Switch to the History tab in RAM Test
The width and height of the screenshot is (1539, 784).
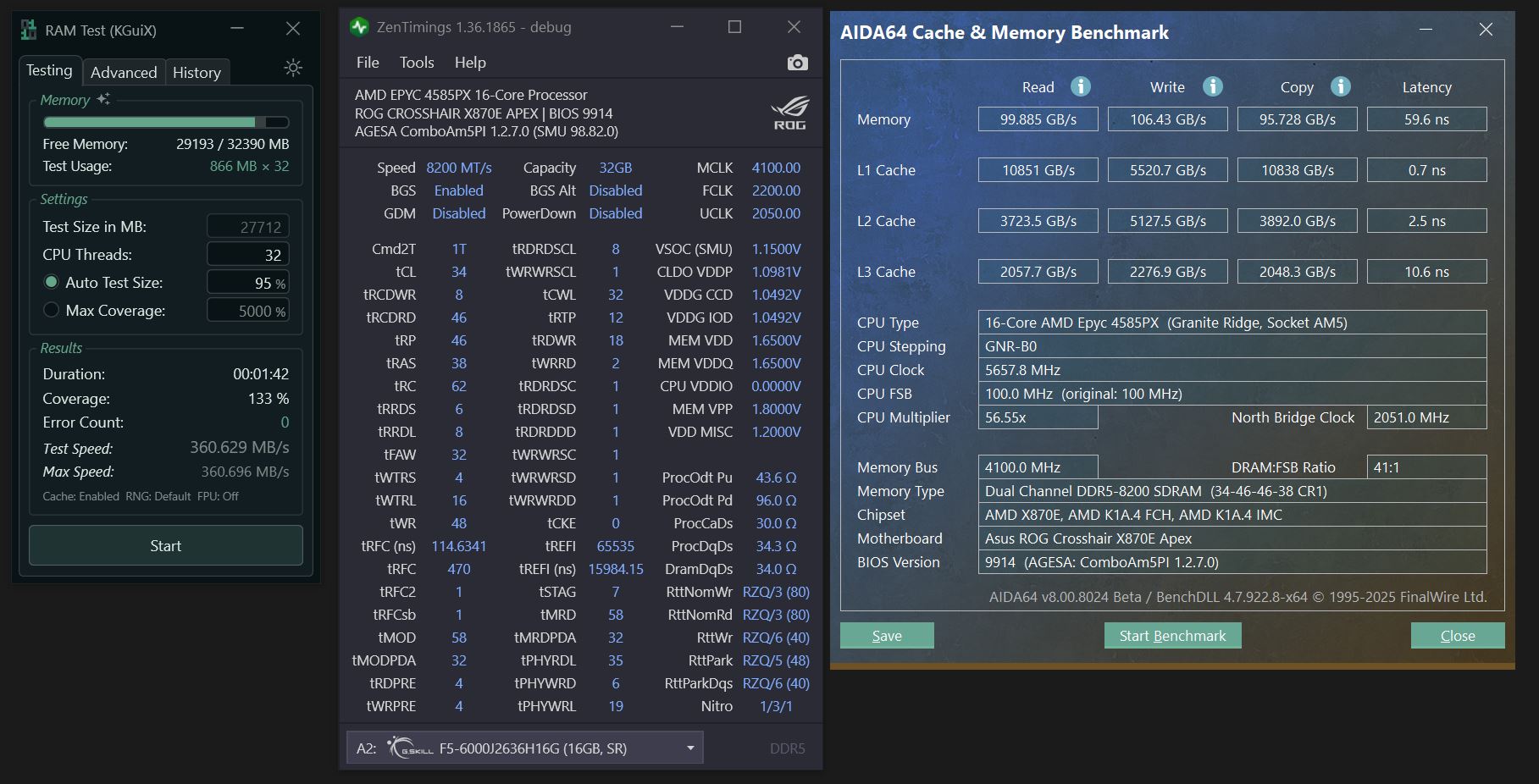click(x=197, y=72)
